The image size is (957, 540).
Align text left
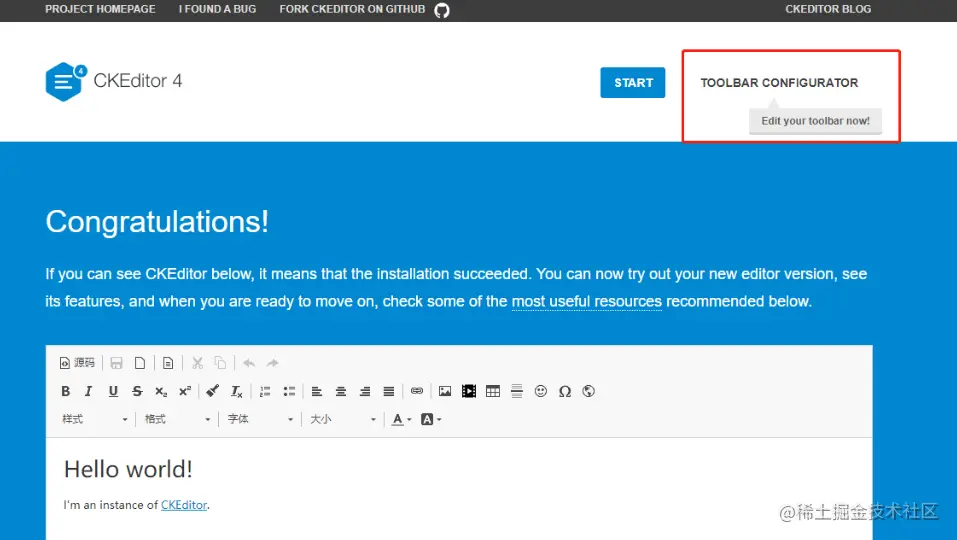317,391
